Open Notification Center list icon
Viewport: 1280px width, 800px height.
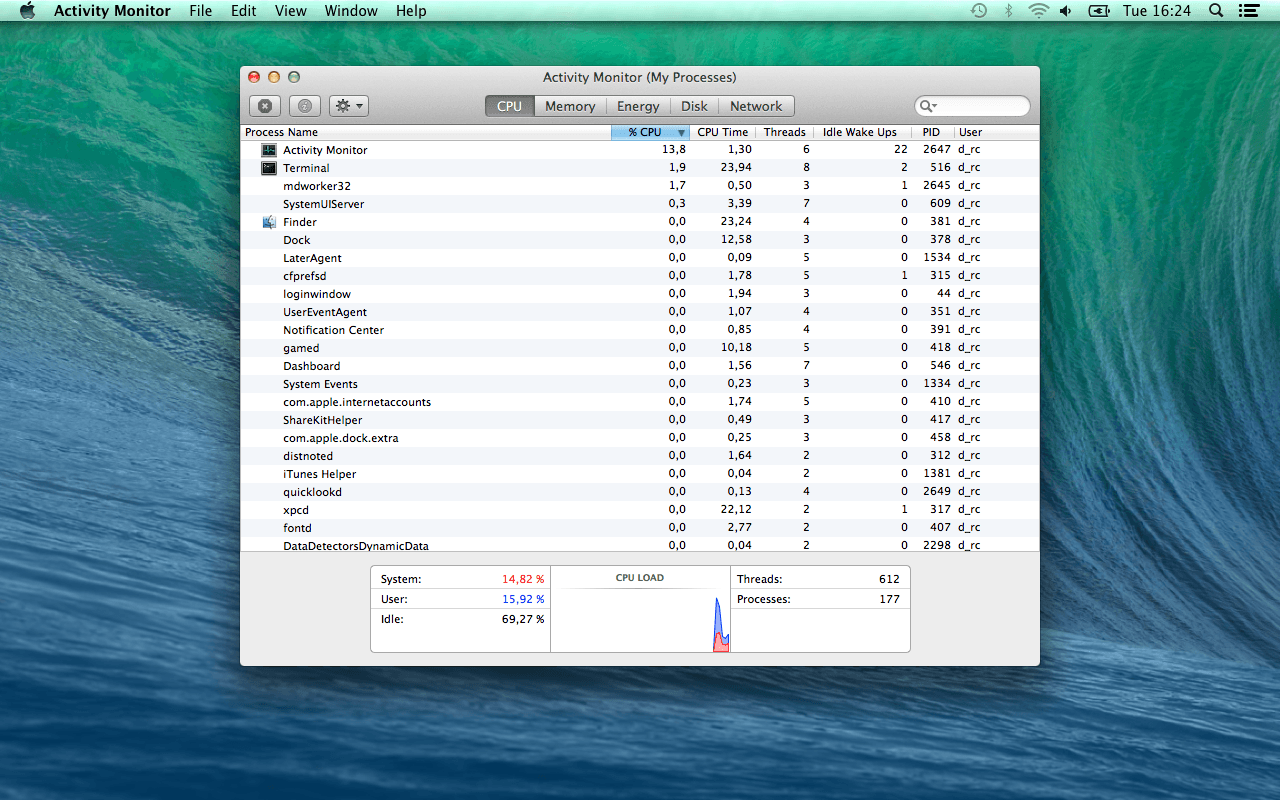coord(1248,11)
